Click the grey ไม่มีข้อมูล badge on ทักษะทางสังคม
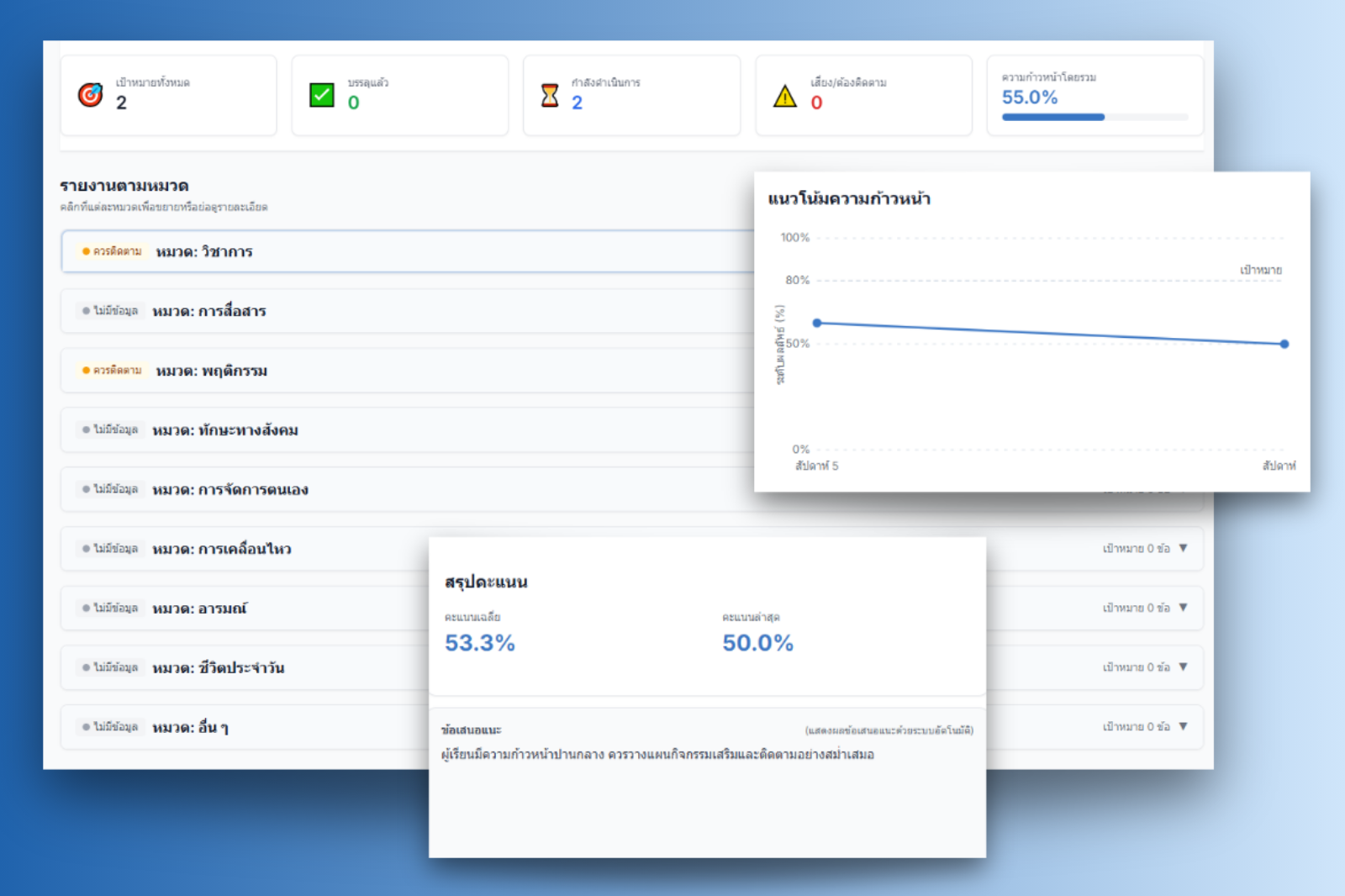Image resolution: width=1345 pixels, height=896 pixels. [110, 430]
